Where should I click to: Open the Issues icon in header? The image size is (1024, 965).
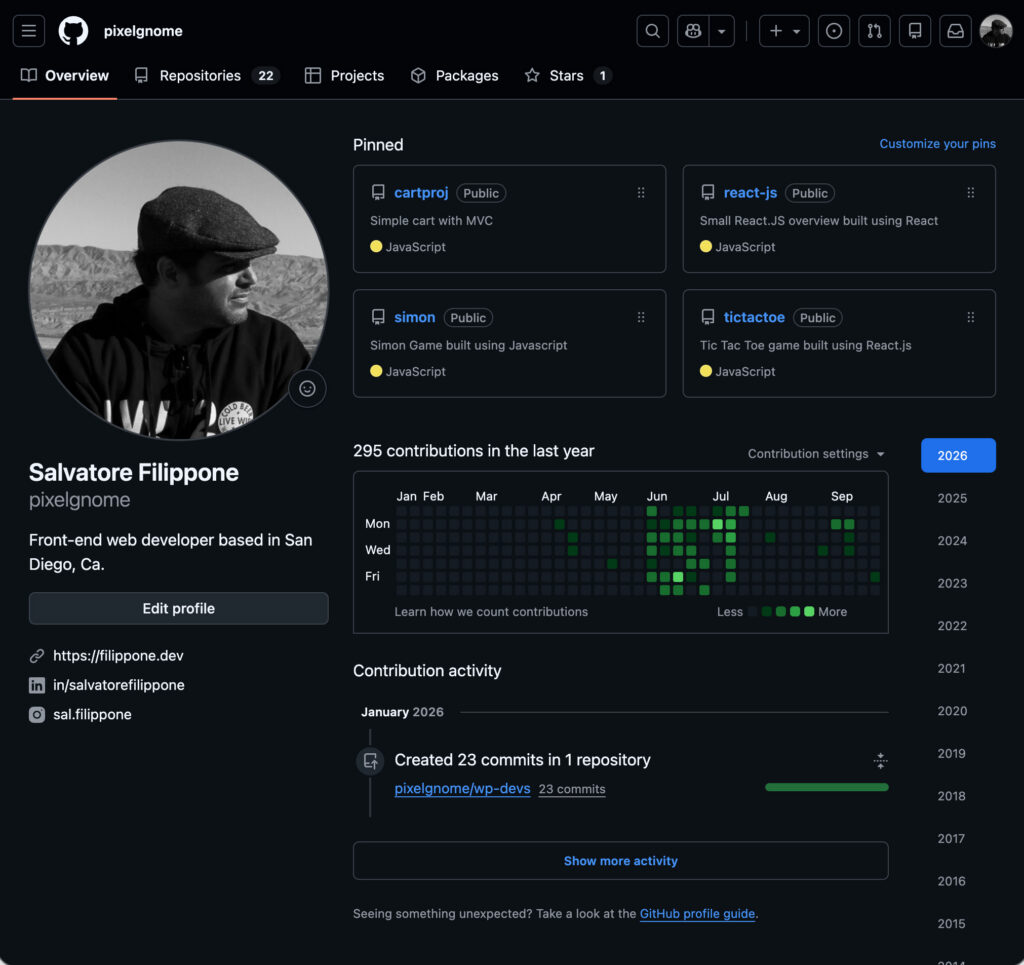(x=834, y=31)
